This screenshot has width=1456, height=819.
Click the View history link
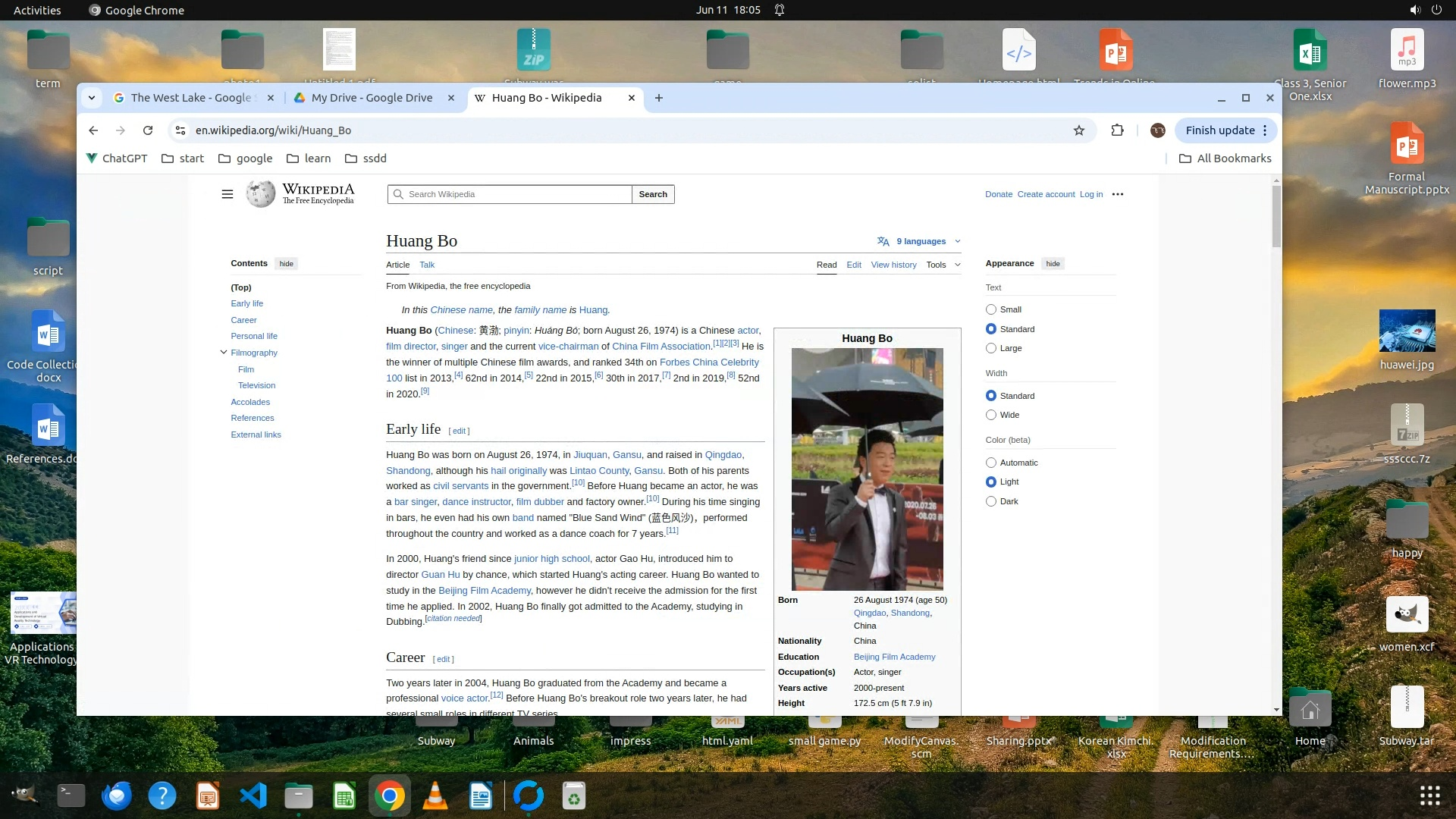pos(893,265)
